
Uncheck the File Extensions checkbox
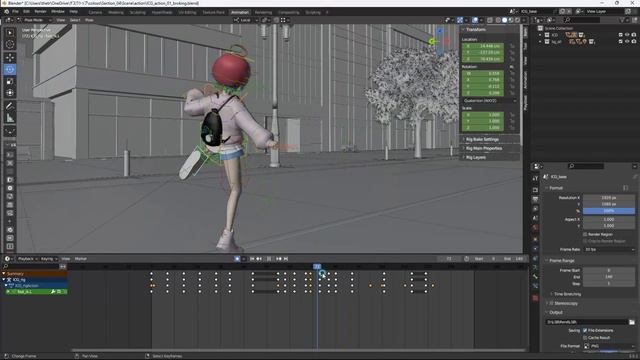(585, 330)
